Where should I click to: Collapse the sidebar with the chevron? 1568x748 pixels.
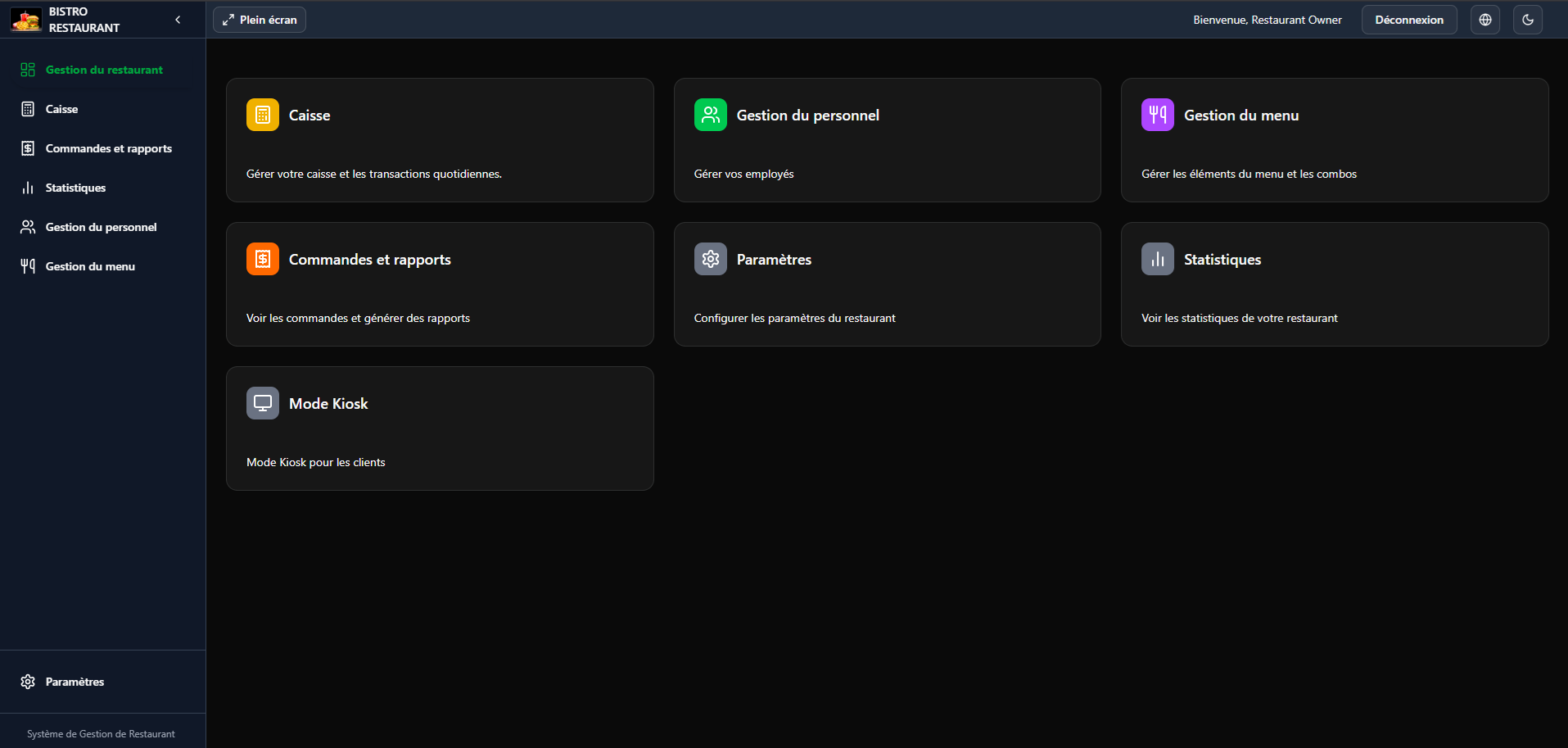click(177, 19)
